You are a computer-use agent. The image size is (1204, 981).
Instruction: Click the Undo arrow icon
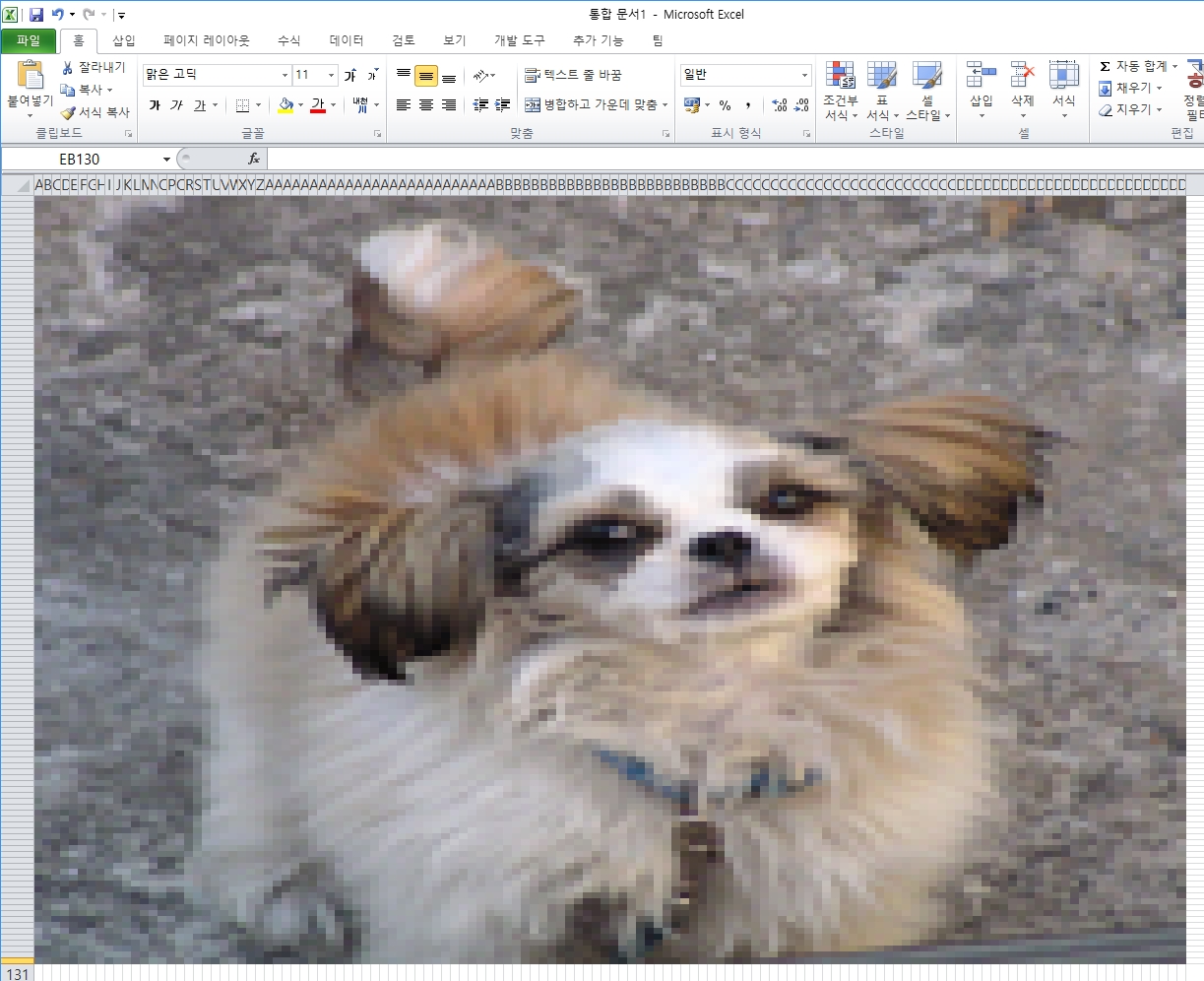pyautogui.click(x=57, y=15)
